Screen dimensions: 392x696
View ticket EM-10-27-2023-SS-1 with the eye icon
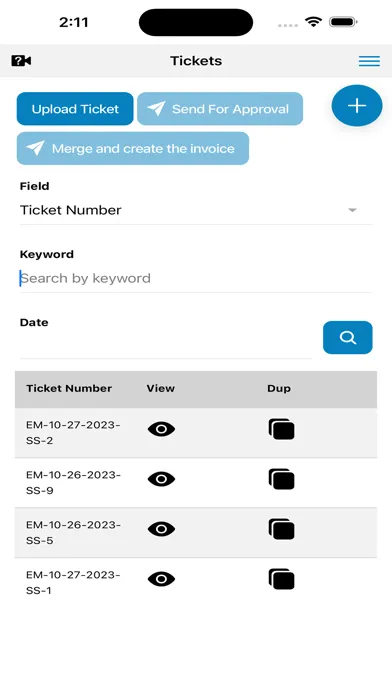tap(161, 579)
